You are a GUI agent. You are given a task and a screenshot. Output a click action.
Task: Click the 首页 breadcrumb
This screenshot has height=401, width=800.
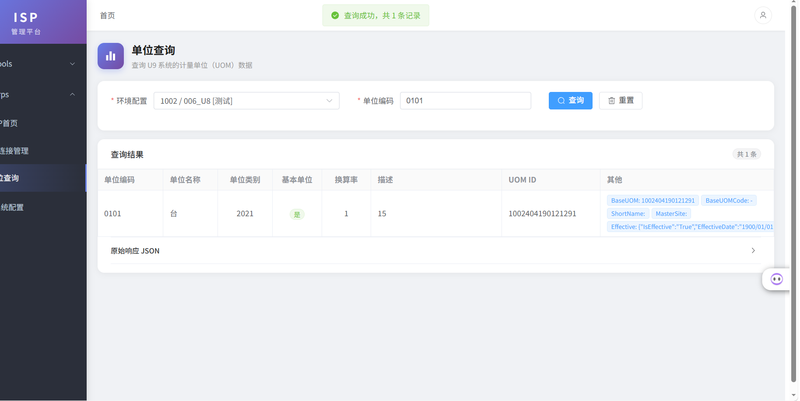click(107, 15)
